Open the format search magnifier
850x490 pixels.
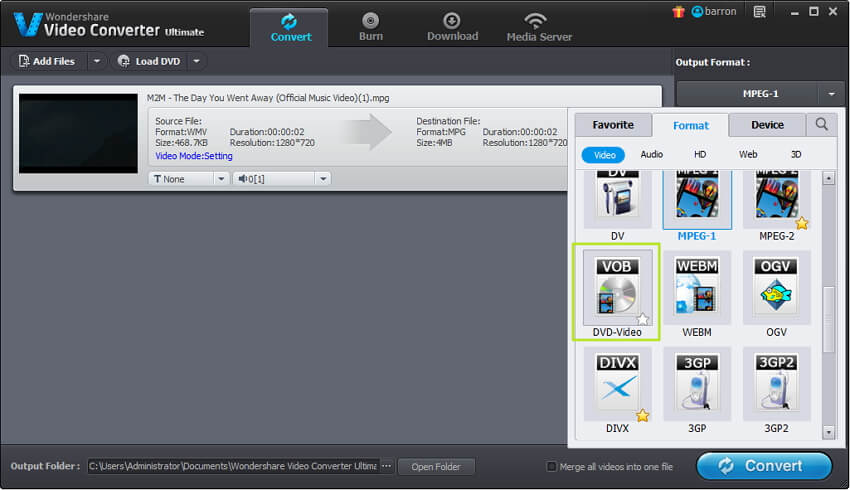tap(822, 125)
